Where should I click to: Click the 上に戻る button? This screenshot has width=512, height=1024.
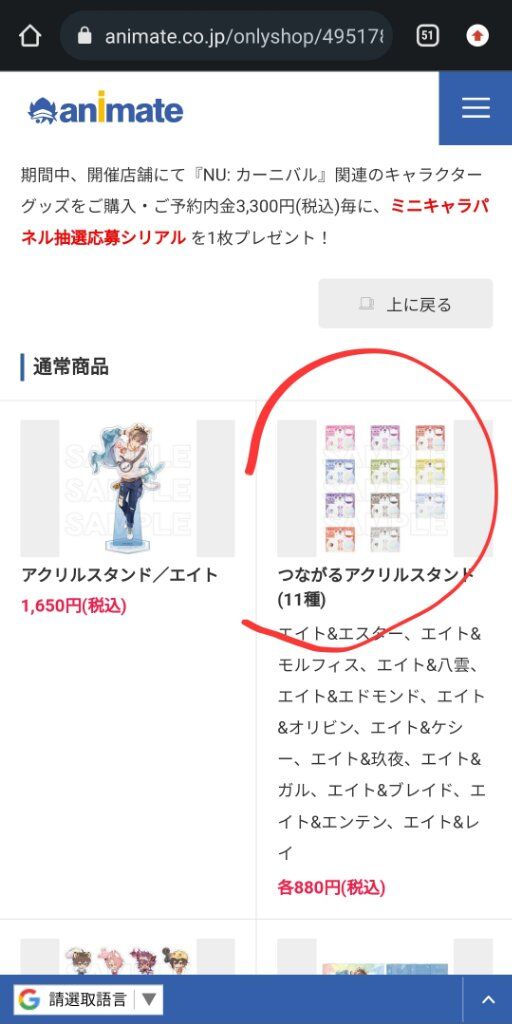coord(406,304)
